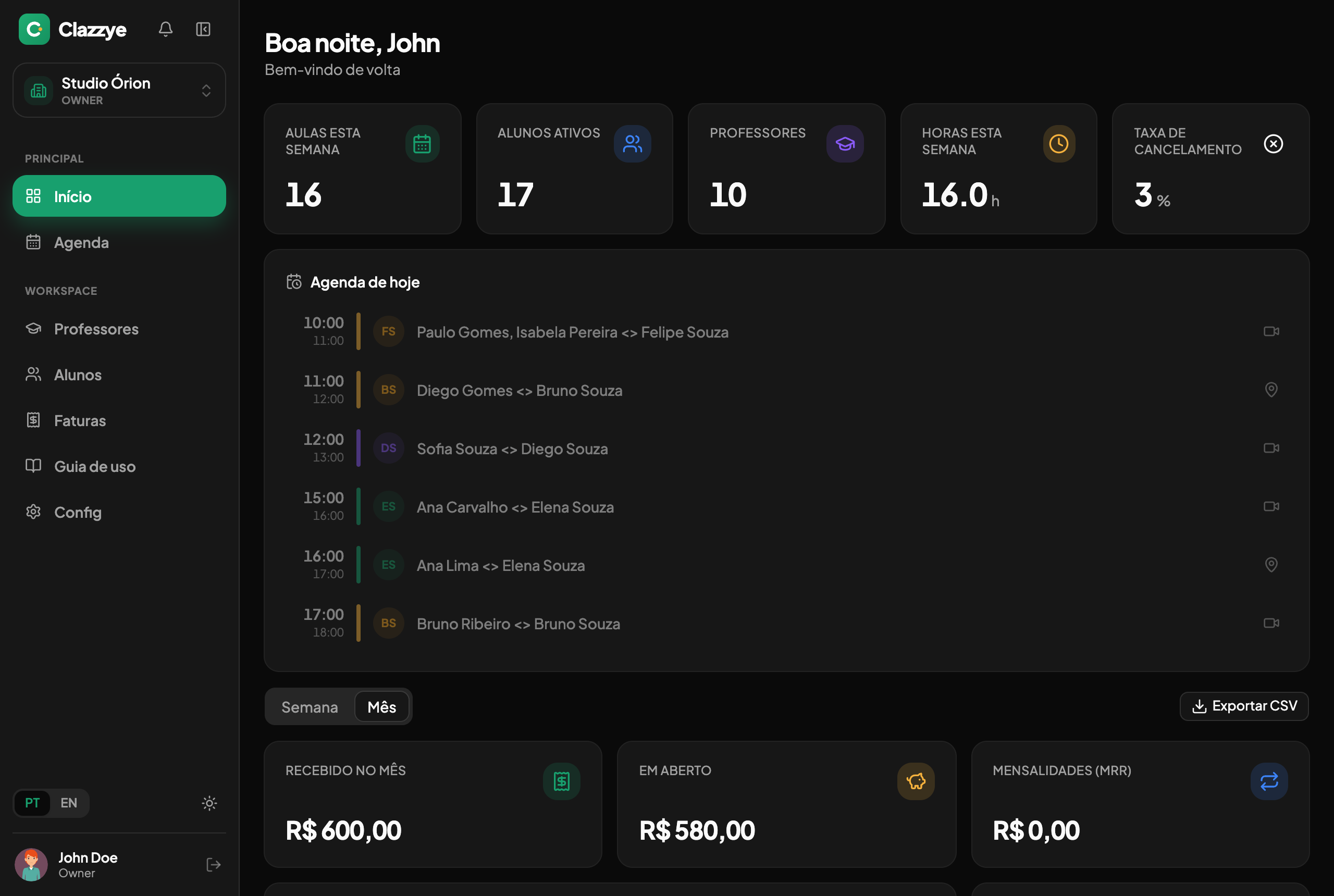Open class Paulo Gomes, Isabela Pereira <> Felipe Souza
This screenshot has width=1334, height=896.
tap(786, 331)
